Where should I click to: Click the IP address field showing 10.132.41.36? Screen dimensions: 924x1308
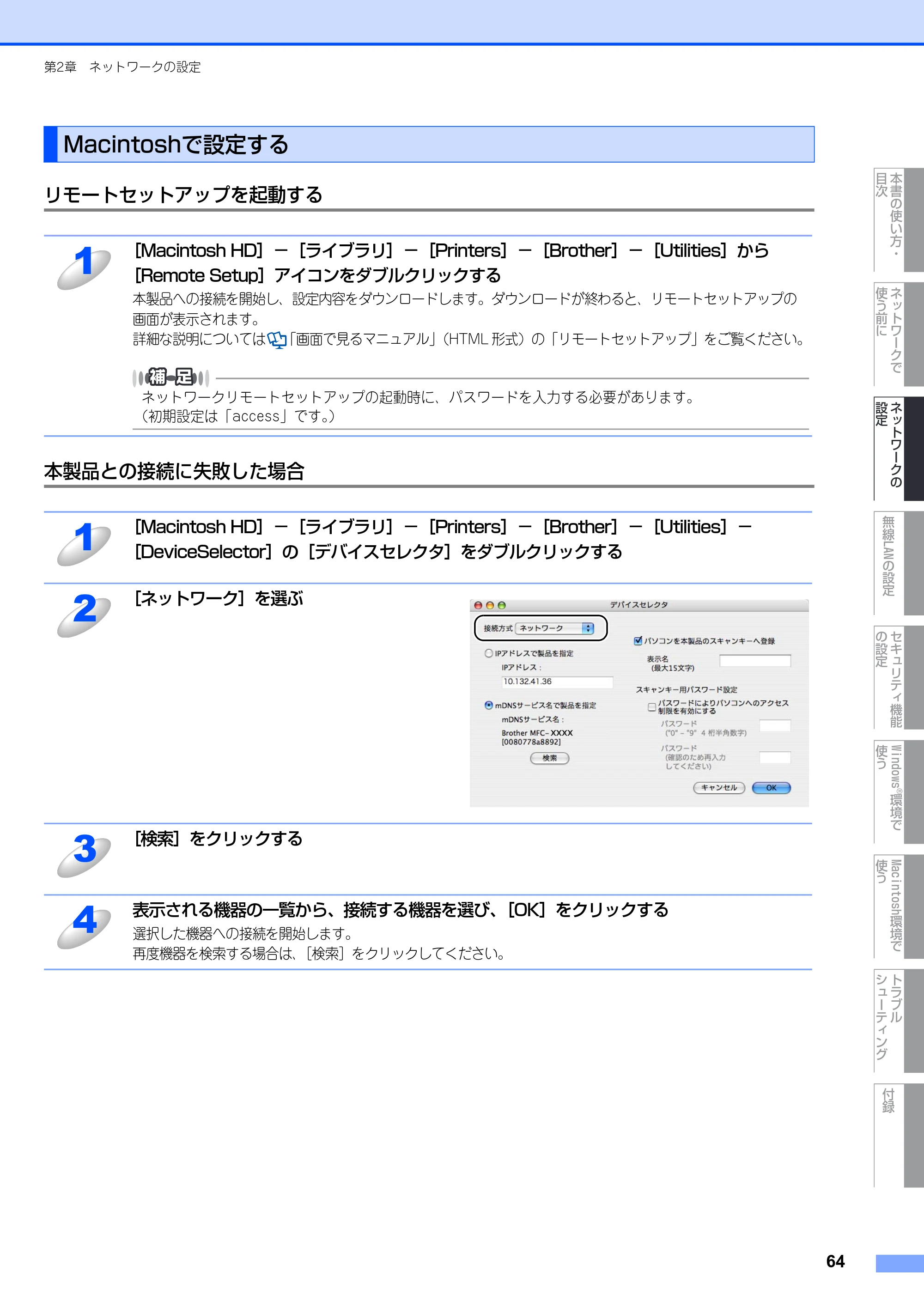[557, 681]
